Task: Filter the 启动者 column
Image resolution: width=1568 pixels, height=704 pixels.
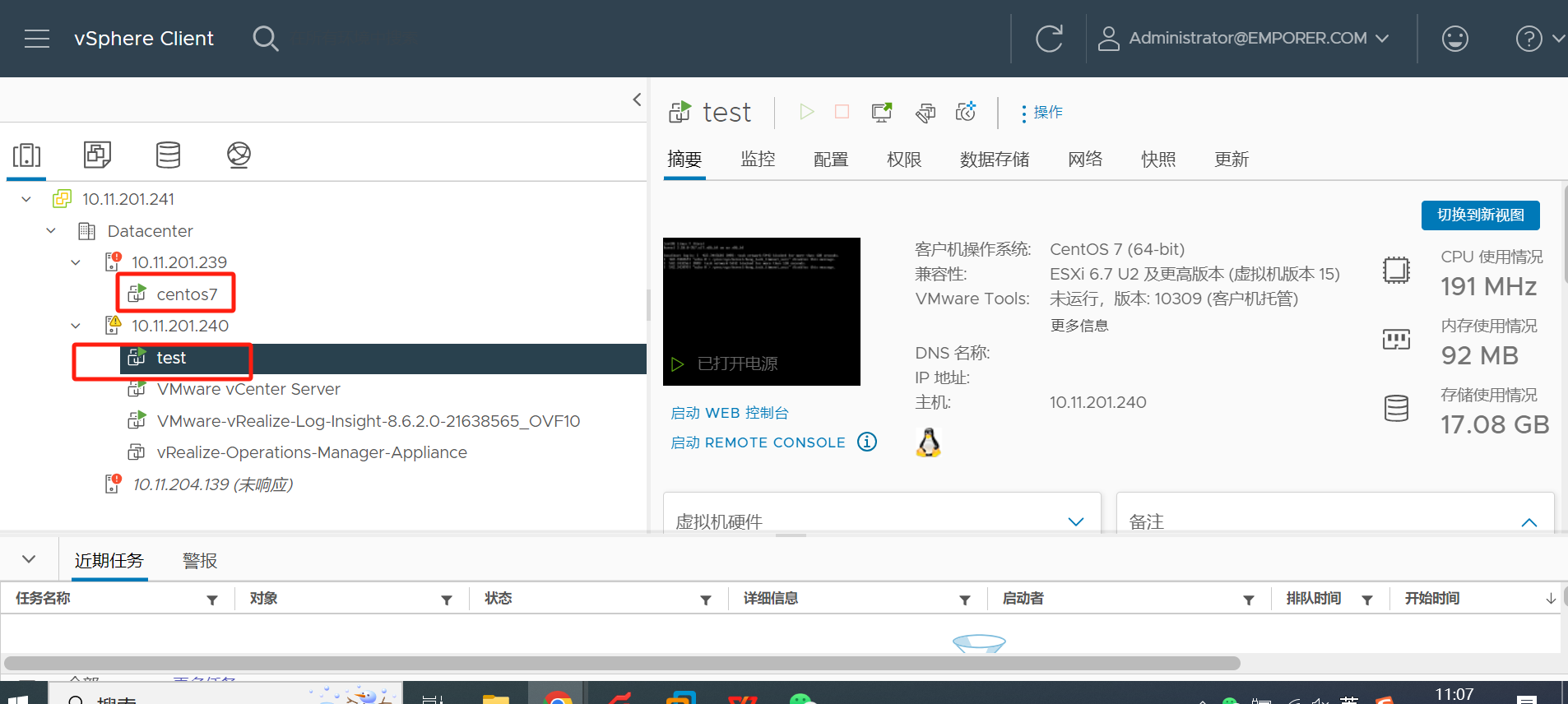Action: 1249,600
